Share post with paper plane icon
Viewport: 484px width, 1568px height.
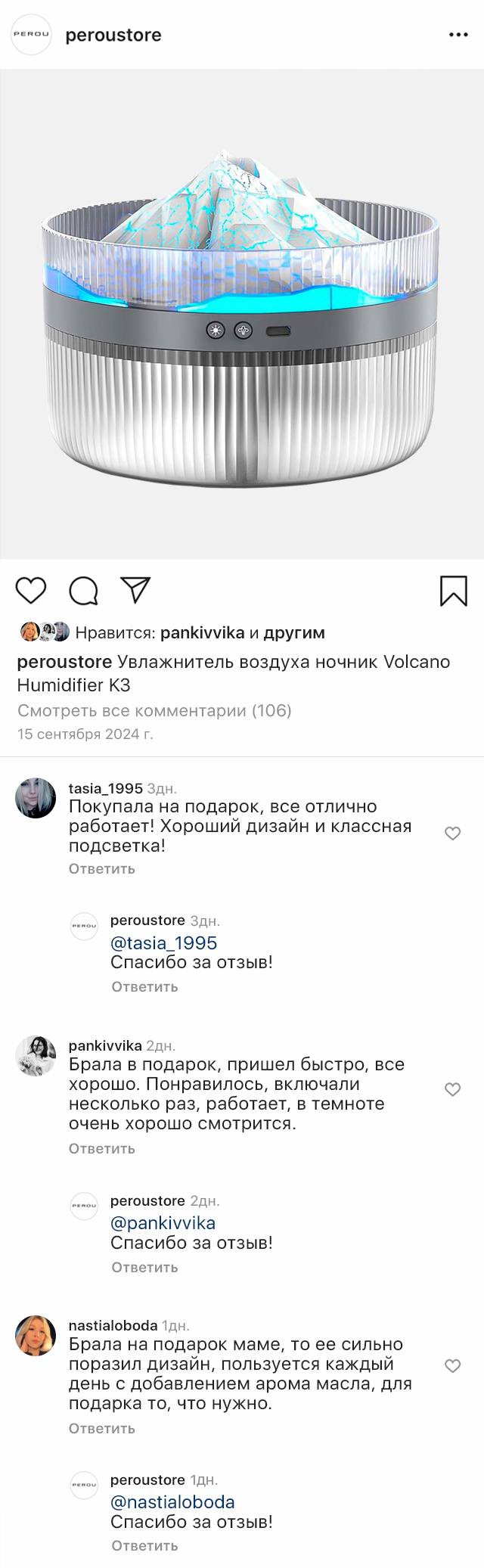pyautogui.click(x=136, y=590)
